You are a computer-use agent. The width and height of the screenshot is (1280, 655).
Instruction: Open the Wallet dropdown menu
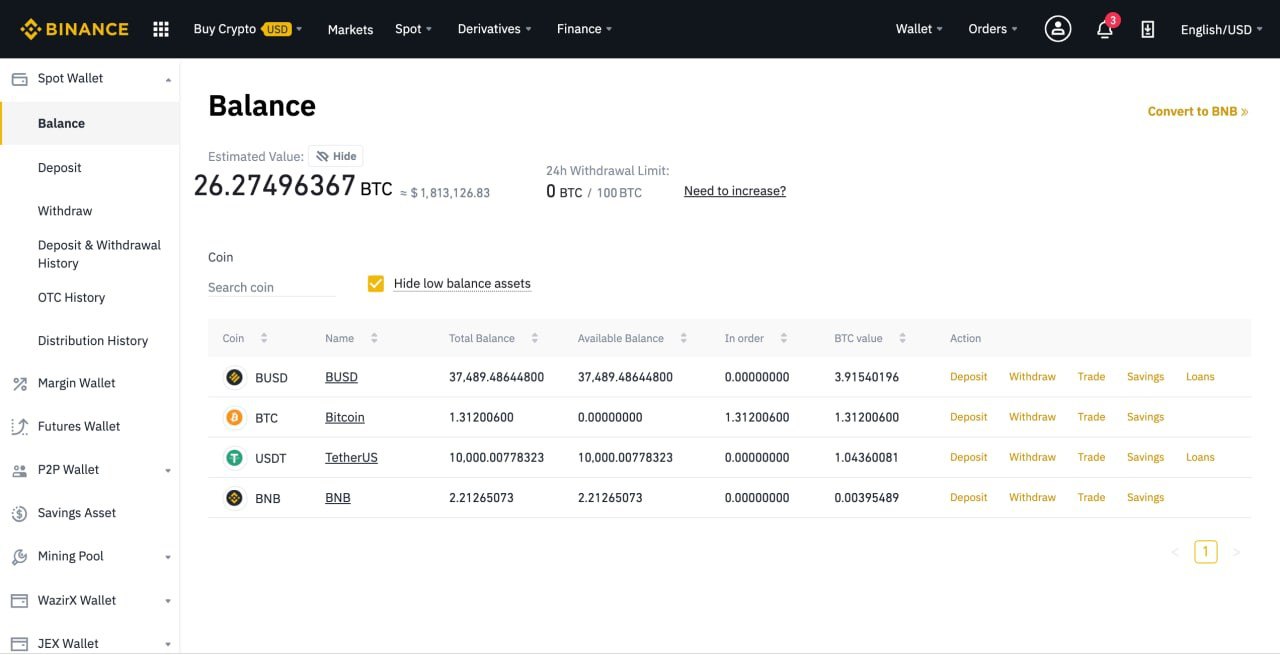coord(920,29)
